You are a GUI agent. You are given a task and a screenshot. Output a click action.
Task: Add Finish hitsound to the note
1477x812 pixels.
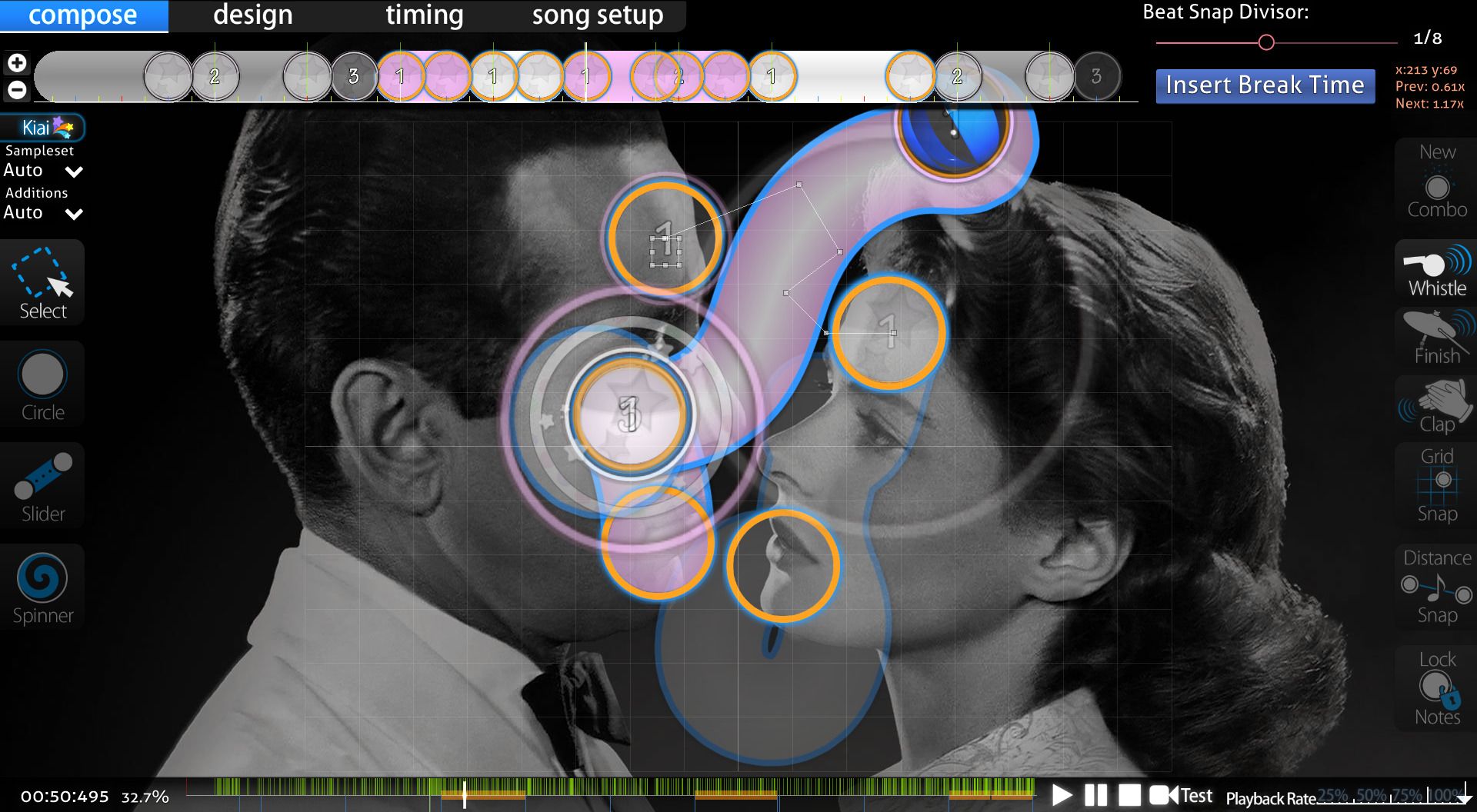point(1436,338)
